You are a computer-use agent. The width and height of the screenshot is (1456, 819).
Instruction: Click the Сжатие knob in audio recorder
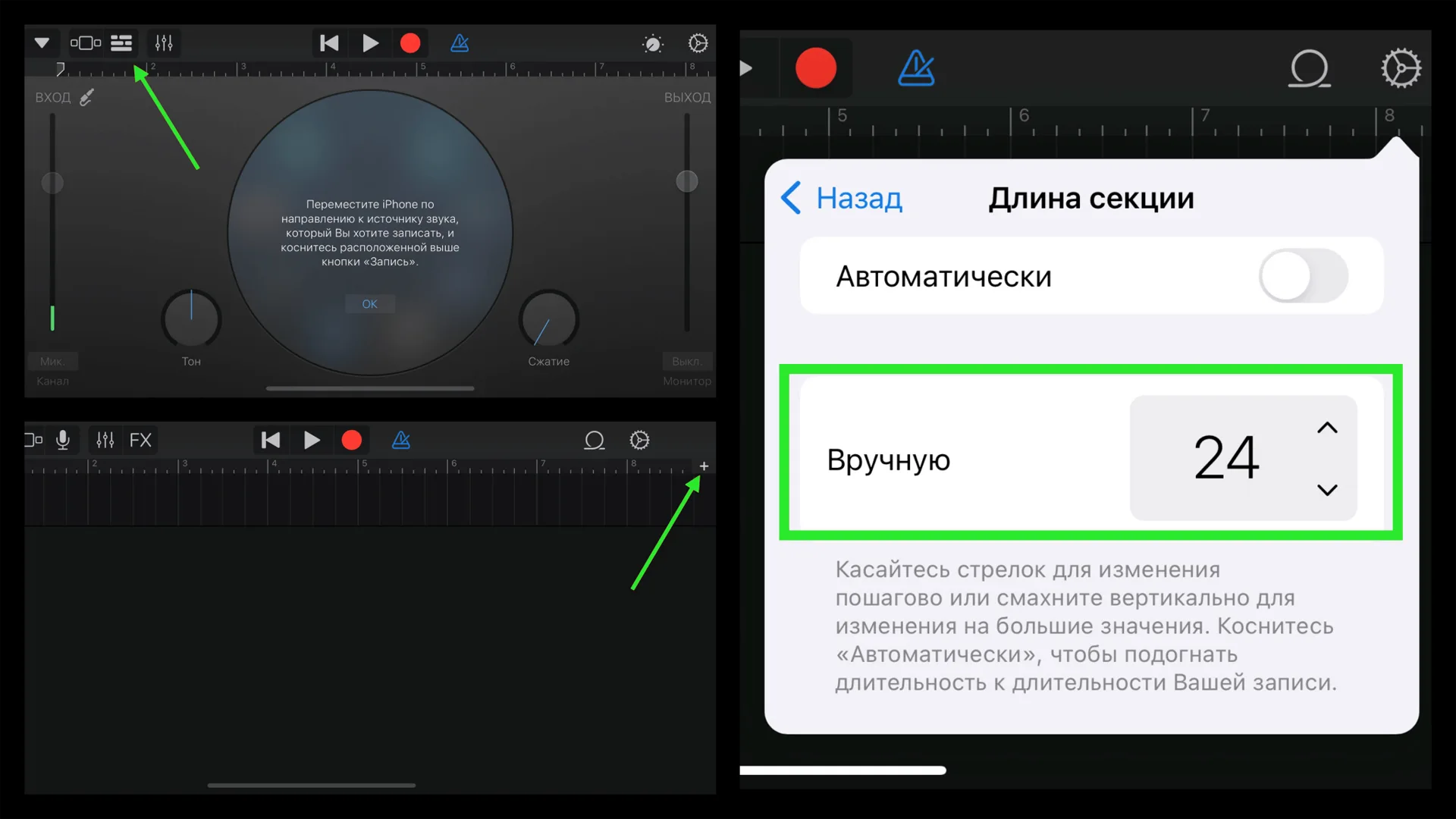click(x=548, y=320)
